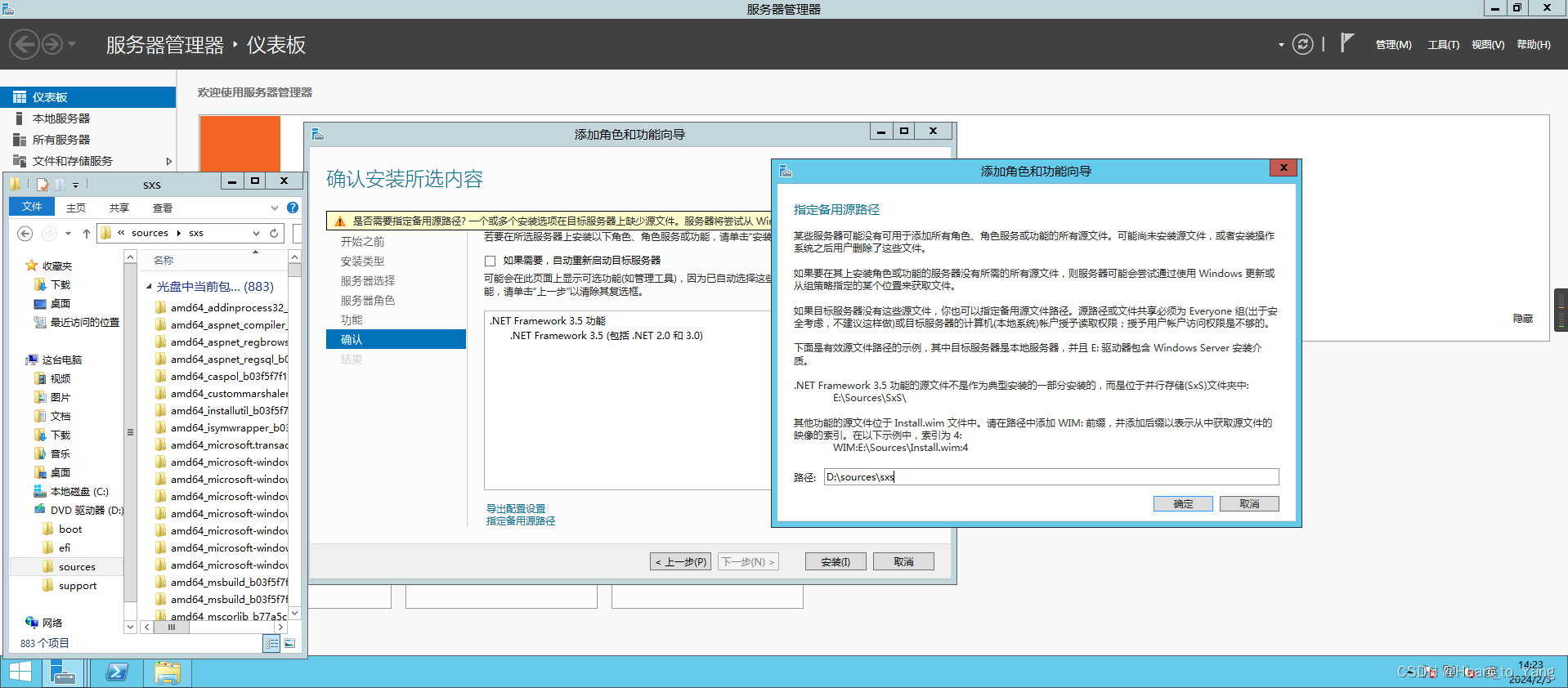Image resolution: width=1568 pixels, height=688 pixels.
Task: Click 导出配置设置 link
Action: pos(516,508)
